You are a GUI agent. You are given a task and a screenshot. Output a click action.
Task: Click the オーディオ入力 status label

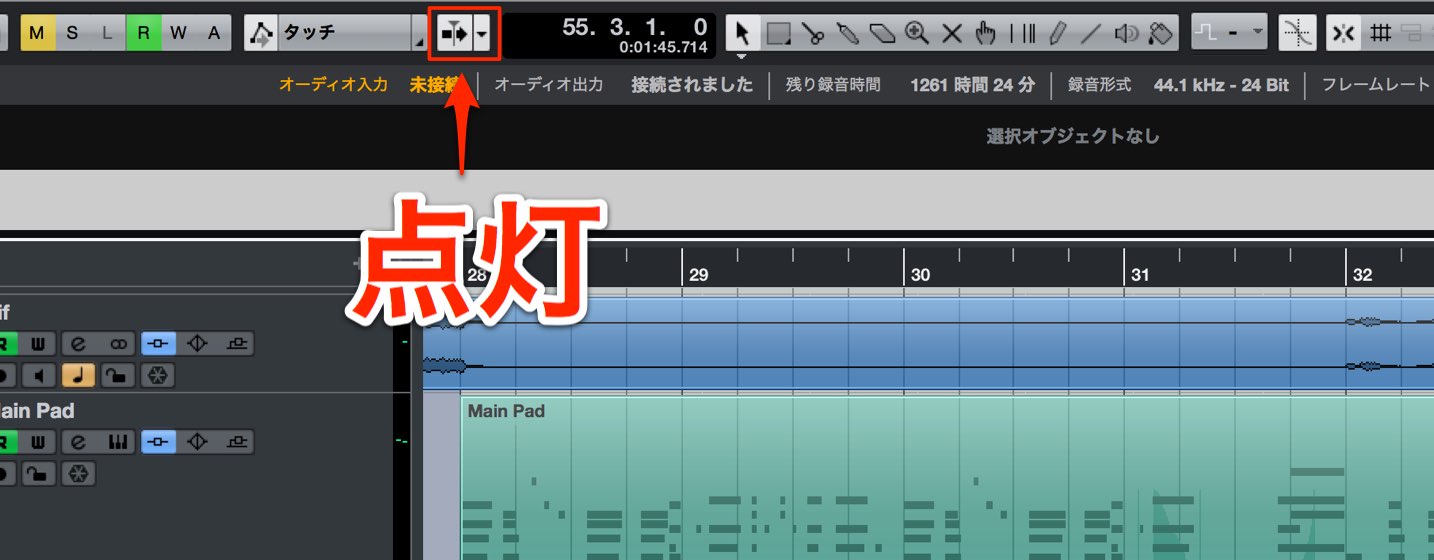point(333,85)
